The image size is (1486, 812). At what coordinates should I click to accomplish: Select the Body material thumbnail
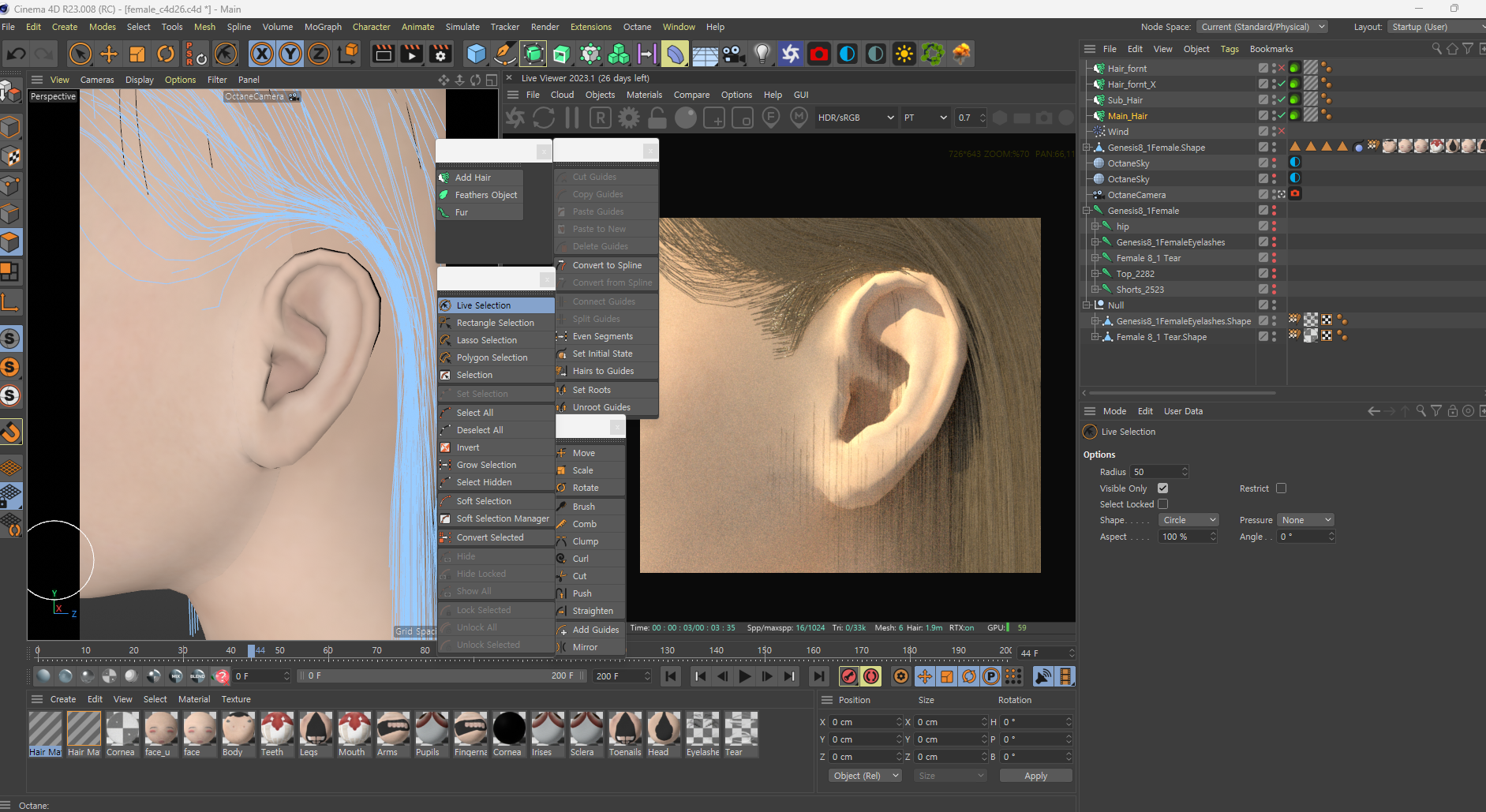(x=238, y=734)
